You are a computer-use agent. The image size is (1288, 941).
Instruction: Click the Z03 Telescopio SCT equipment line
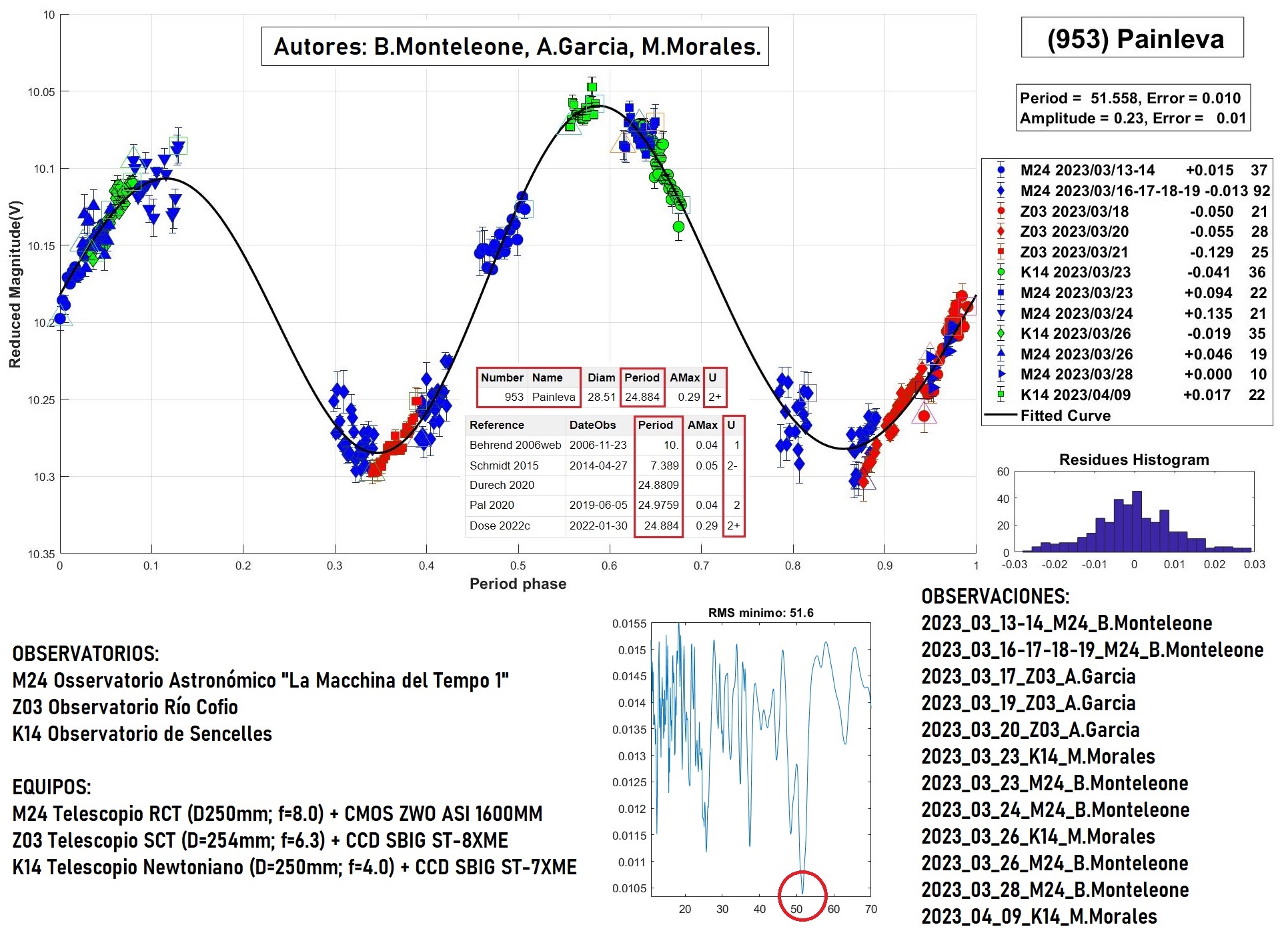[260, 840]
